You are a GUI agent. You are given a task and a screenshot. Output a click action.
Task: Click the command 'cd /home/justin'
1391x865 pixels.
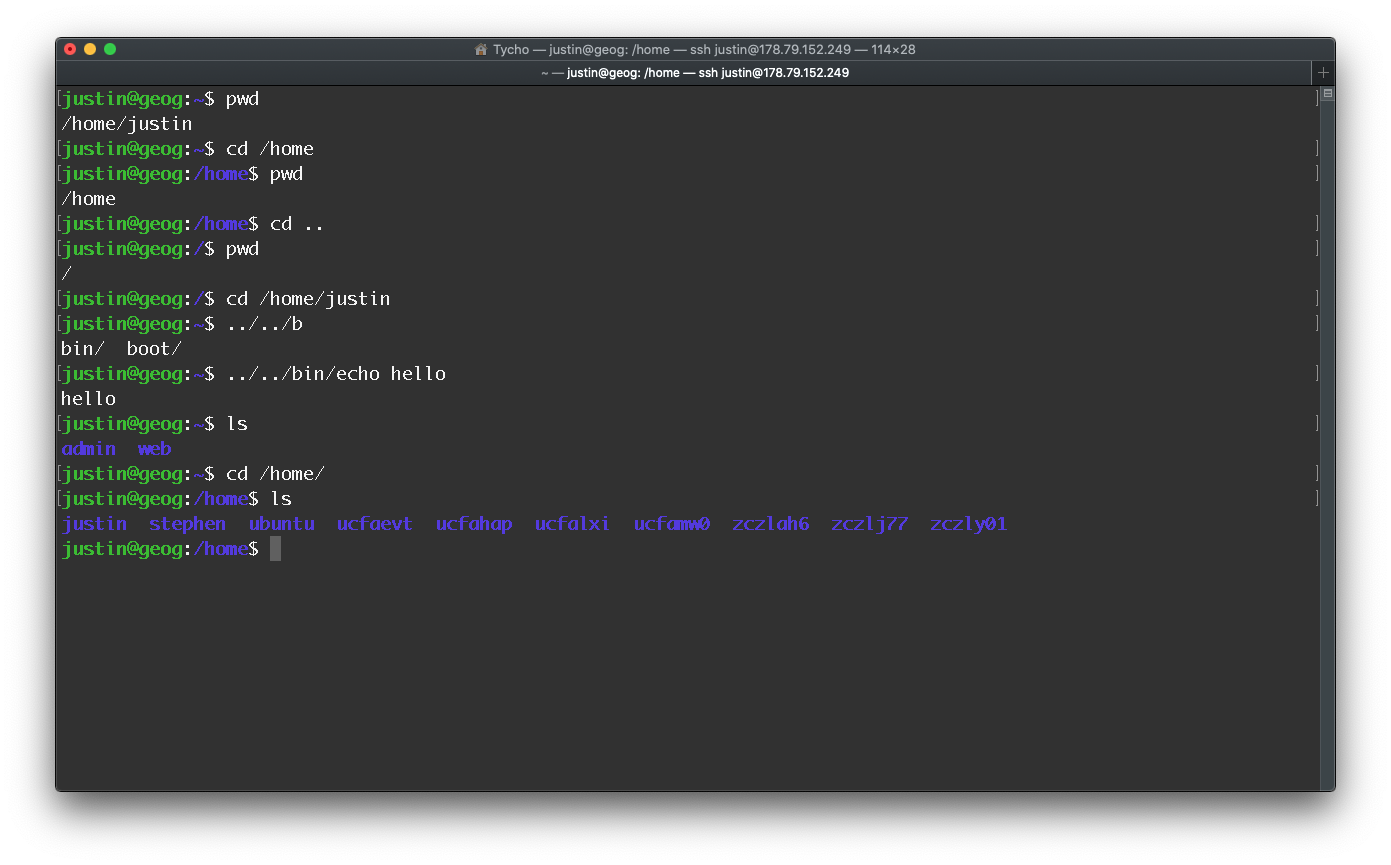[x=308, y=299]
